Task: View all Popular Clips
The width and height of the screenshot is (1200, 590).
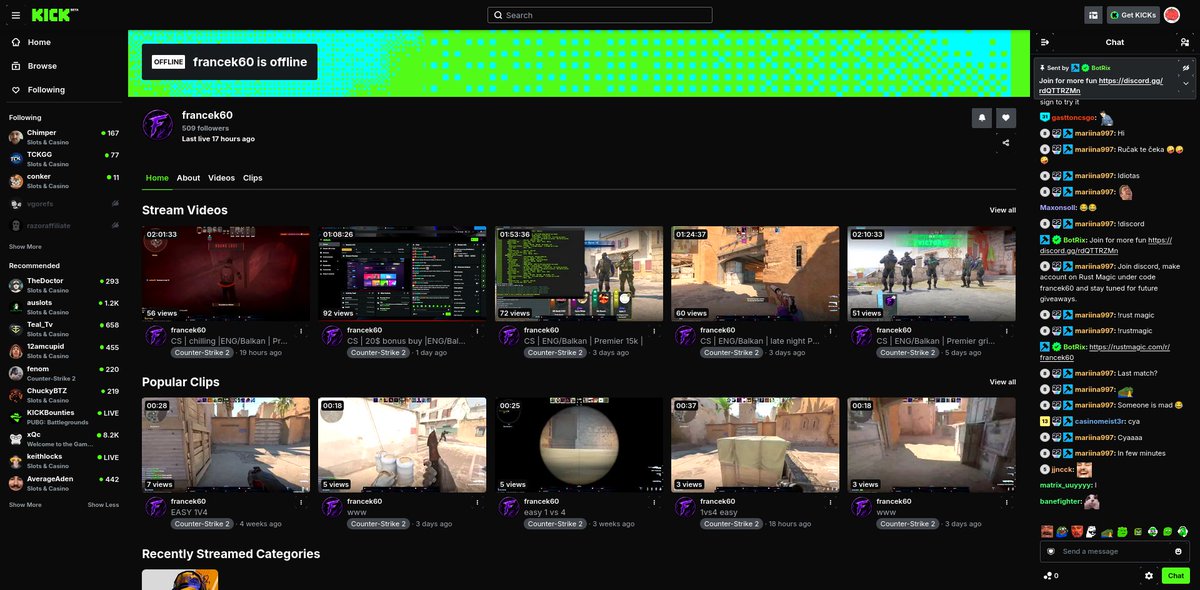Action: (x=1002, y=382)
